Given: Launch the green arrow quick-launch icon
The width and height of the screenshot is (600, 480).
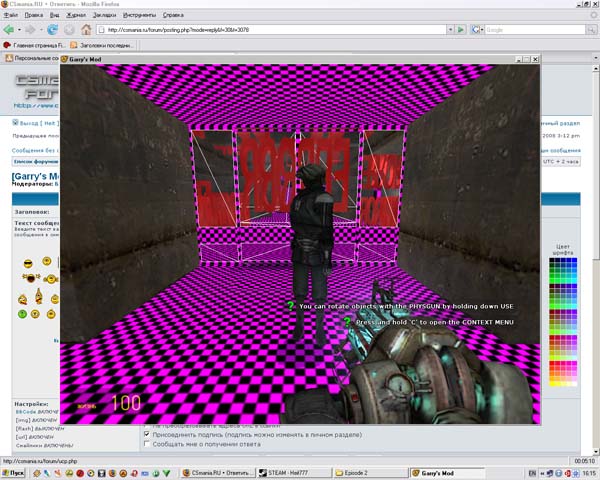Looking at the screenshot, I should click(x=166, y=473).
